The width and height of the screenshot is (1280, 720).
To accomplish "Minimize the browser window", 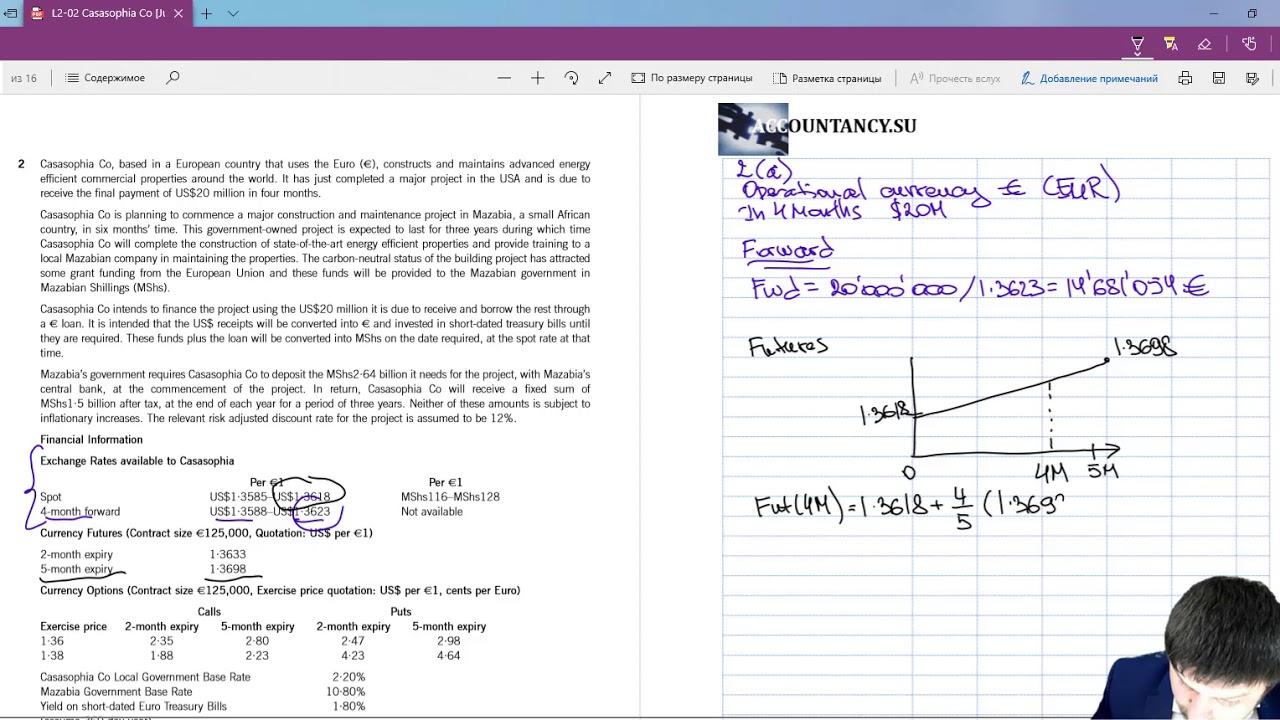I will coord(1214,14).
